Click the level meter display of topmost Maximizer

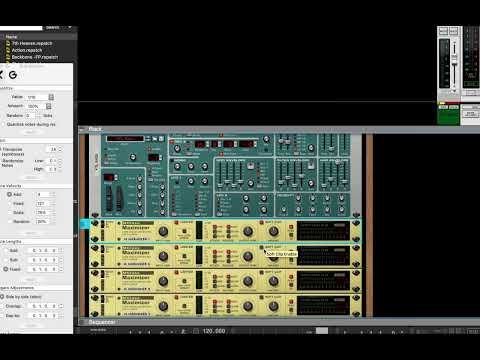pyautogui.click(x=323, y=231)
